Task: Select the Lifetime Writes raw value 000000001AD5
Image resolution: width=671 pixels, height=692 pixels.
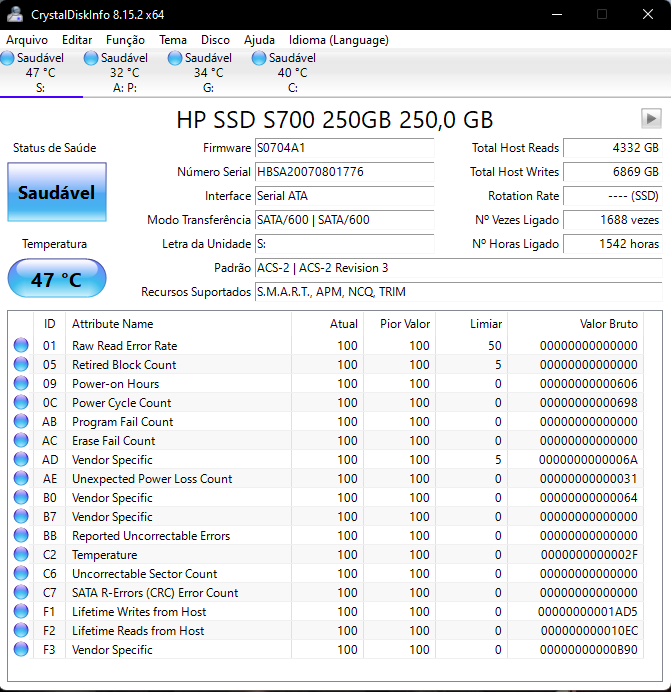Action: point(588,611)
